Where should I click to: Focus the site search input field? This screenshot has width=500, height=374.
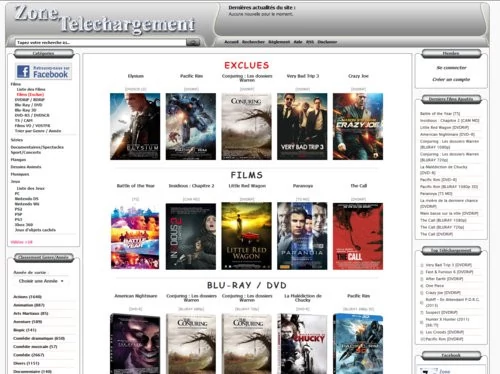pyautogui.click(x=101, y=42)
